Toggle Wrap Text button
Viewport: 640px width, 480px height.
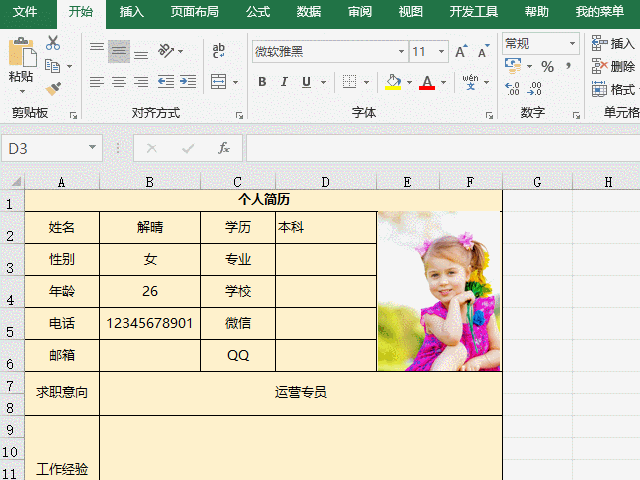(x=218, y=51)
